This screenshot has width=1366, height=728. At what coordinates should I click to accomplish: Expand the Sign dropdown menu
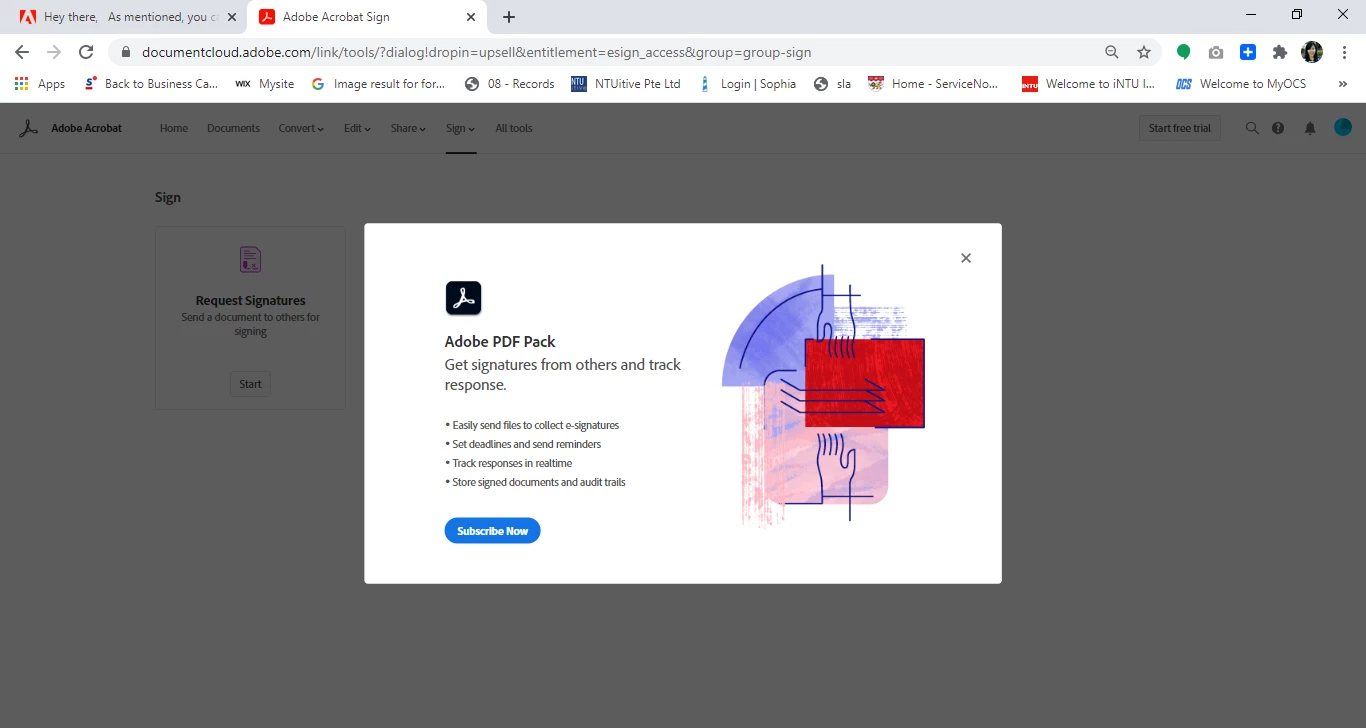[460, 128]
